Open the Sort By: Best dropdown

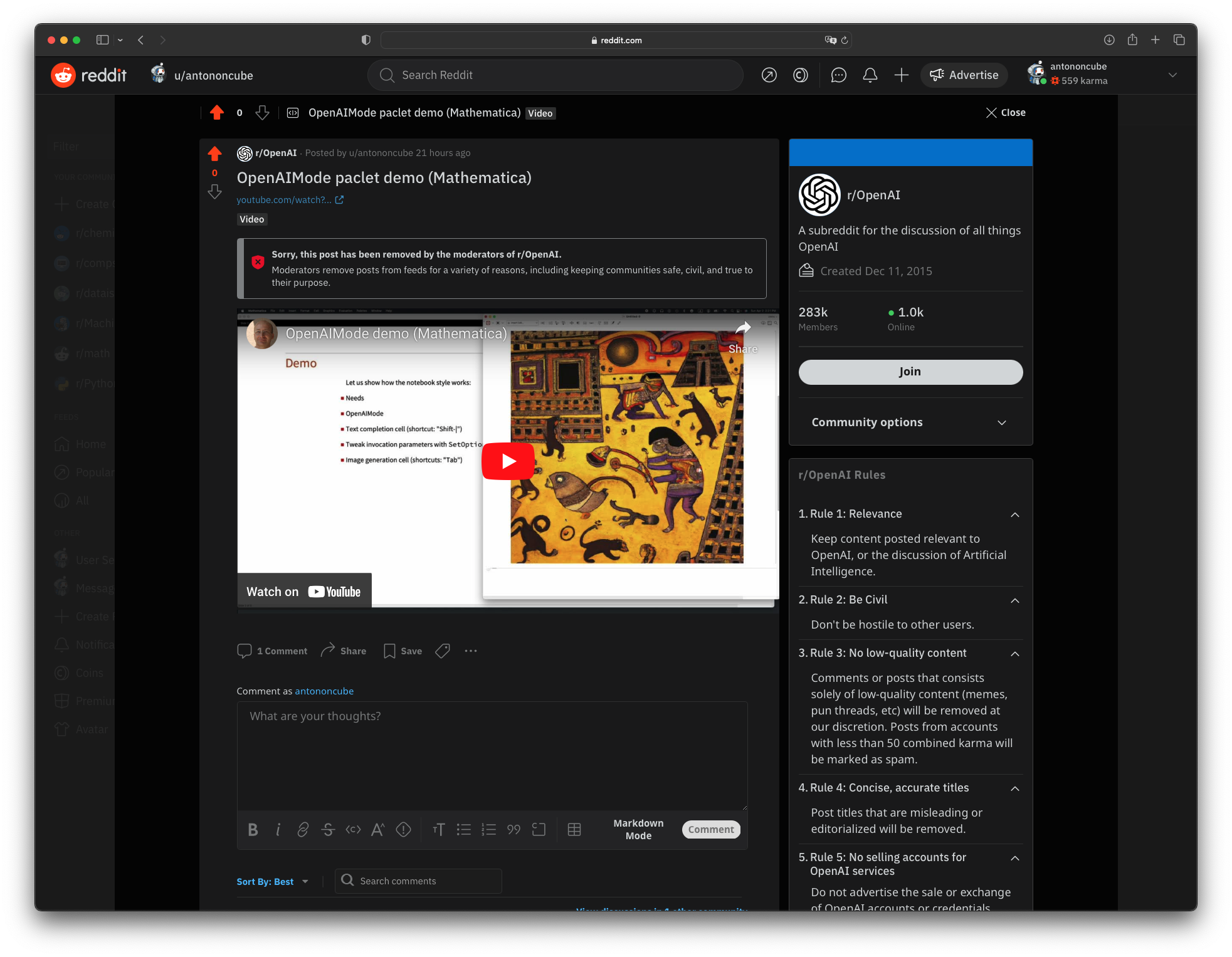(x=272, y=881)
